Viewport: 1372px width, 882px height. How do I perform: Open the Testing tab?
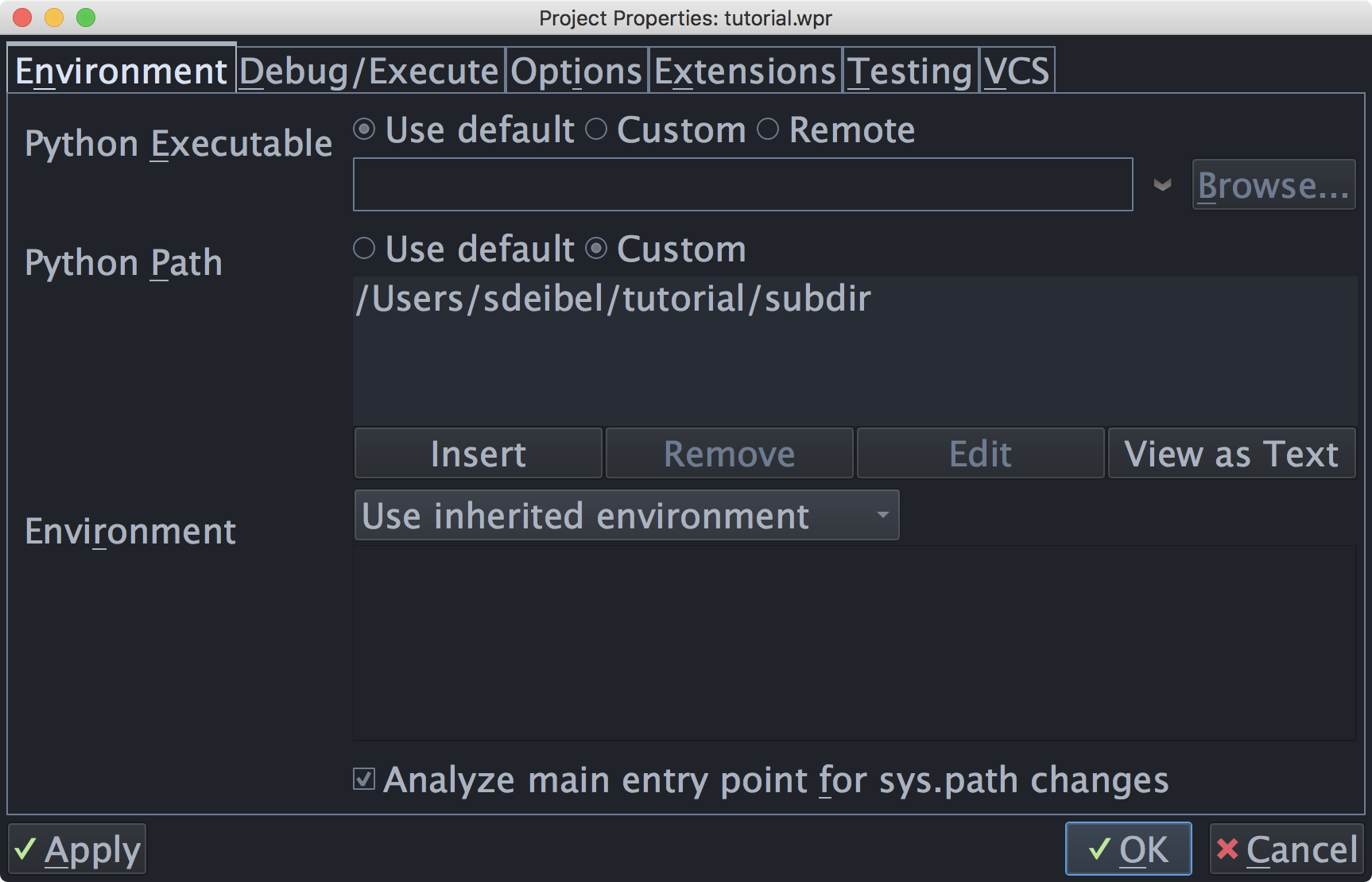click(910, 72)
